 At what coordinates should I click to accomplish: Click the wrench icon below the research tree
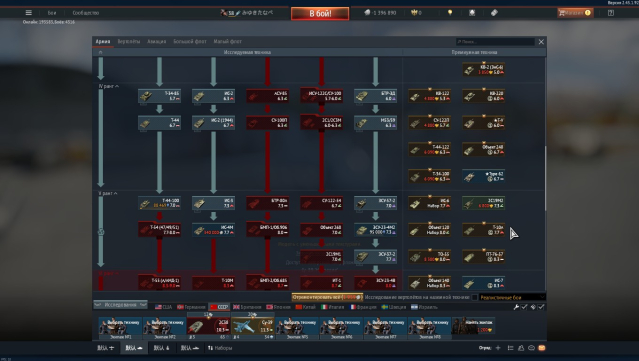click(x=516, y=307)
